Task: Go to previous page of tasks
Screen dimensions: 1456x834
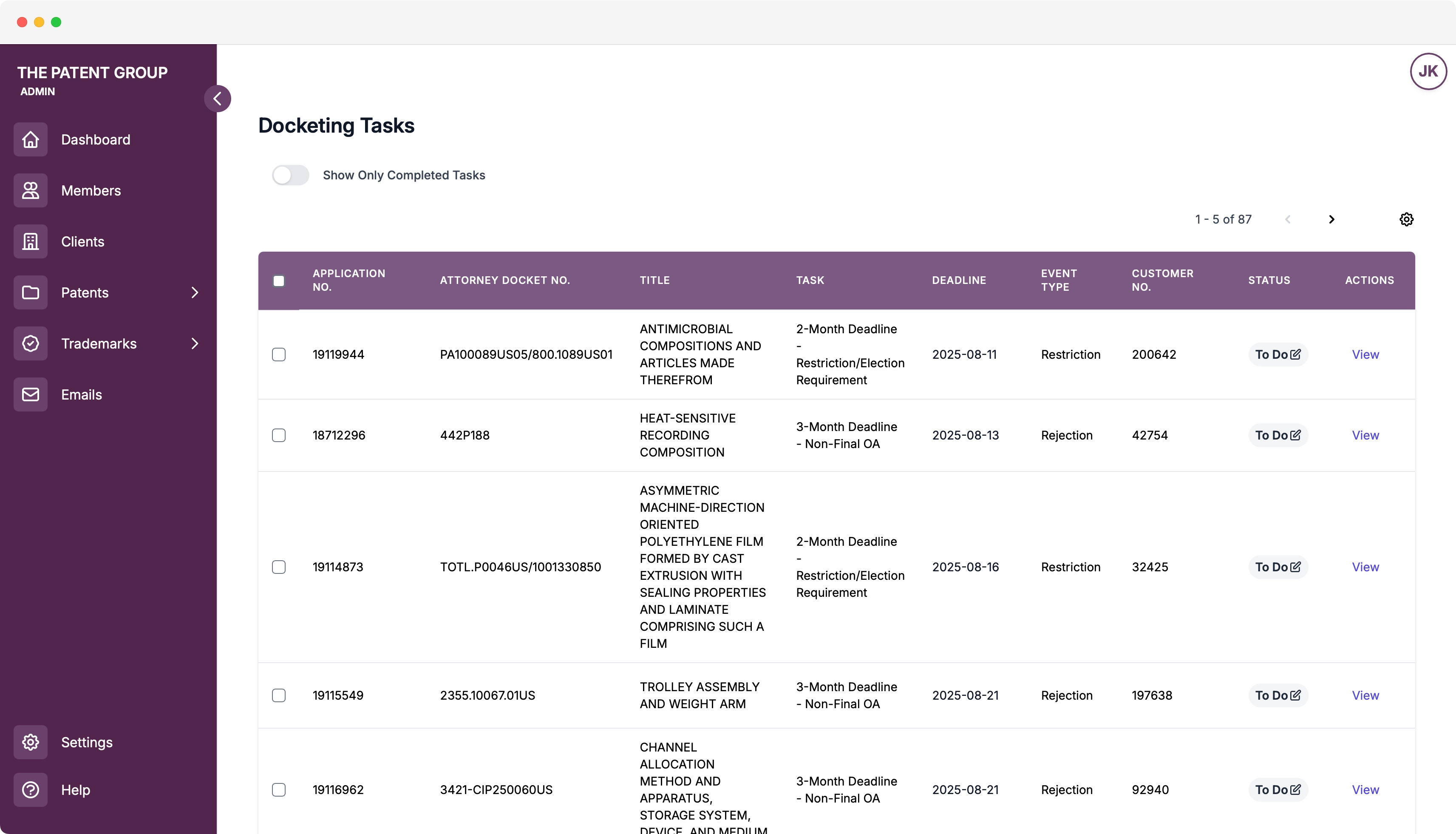Action: (x=1288, y=219)
